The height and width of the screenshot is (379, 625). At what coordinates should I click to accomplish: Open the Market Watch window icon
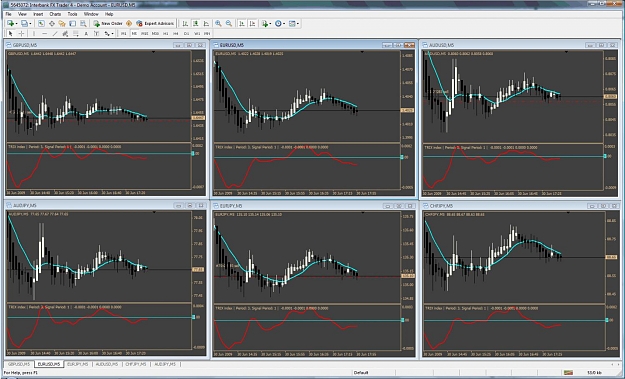[41, 24]
